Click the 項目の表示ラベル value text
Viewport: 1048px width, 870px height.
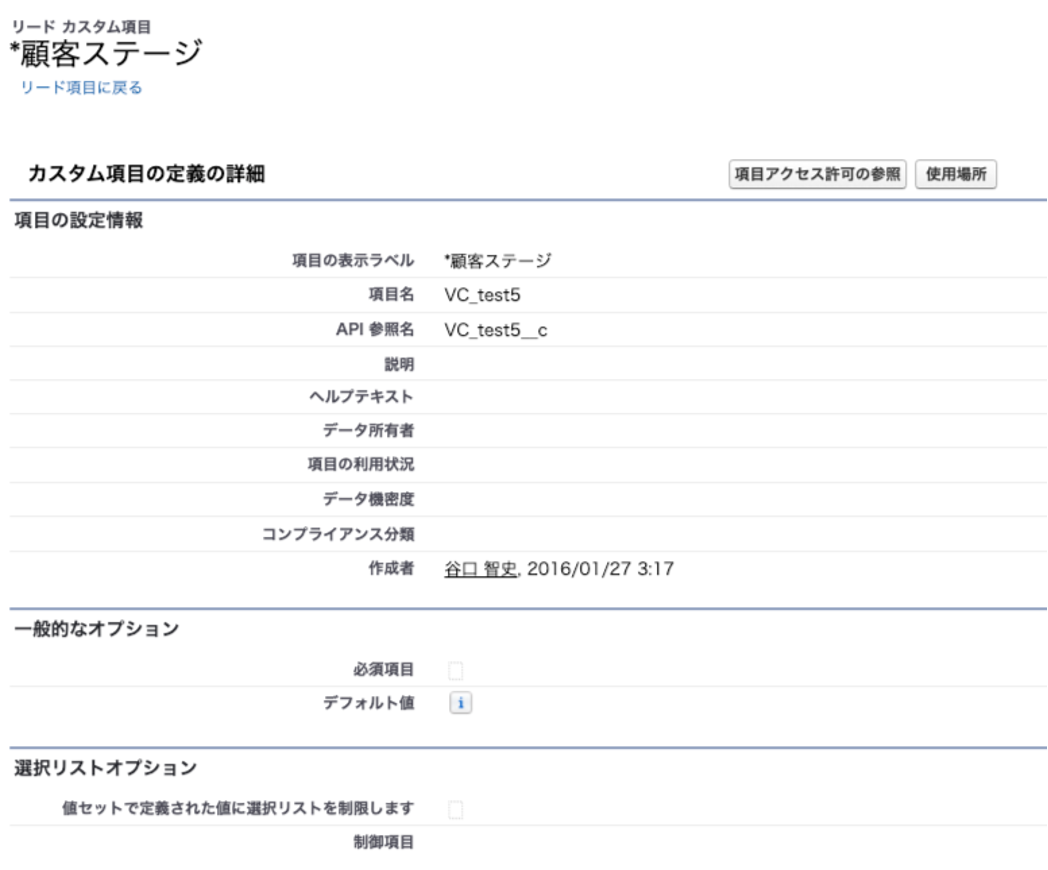pyautogui.click(x=498, y=261)
